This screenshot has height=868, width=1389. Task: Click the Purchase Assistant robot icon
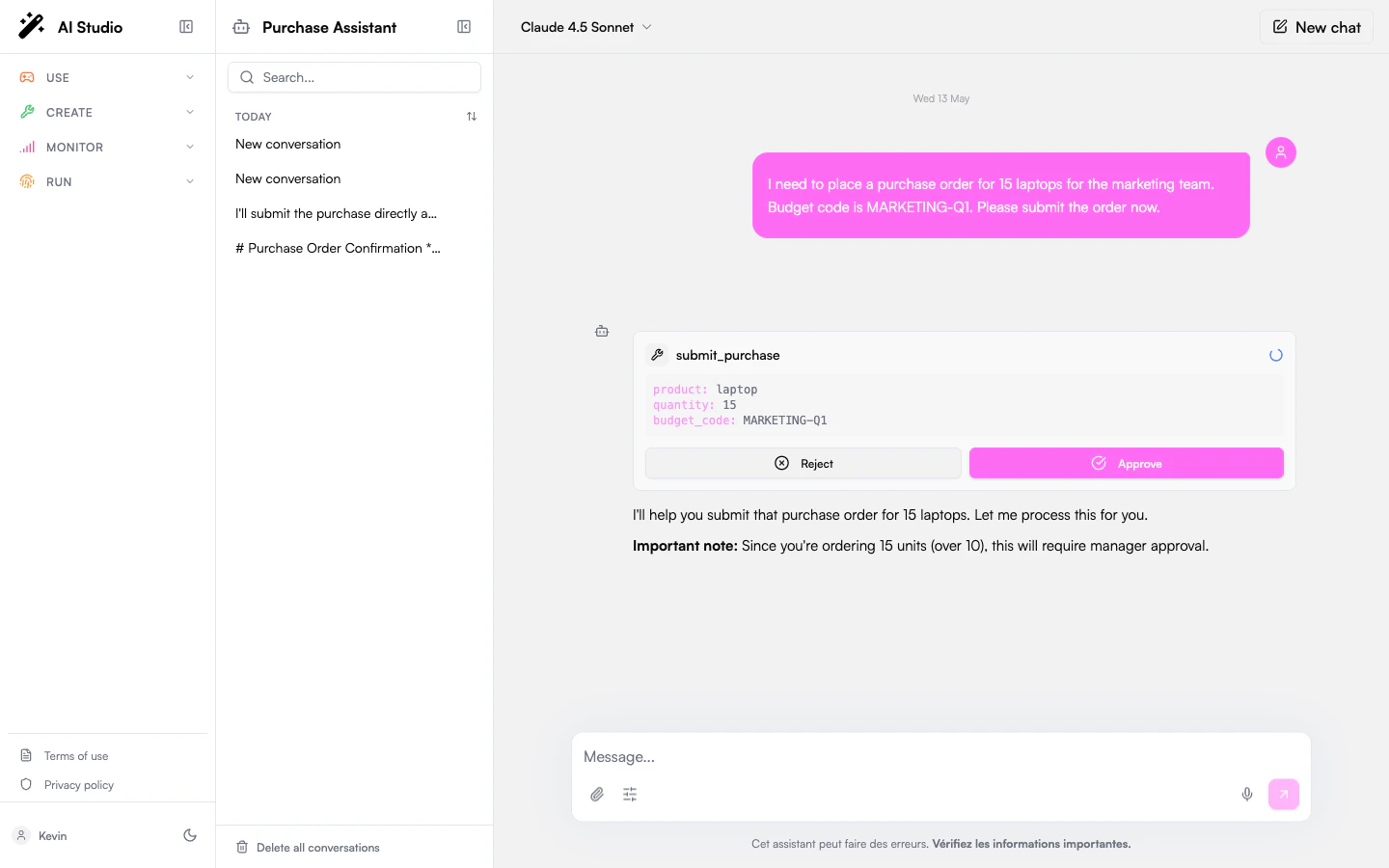pos(241,27)
